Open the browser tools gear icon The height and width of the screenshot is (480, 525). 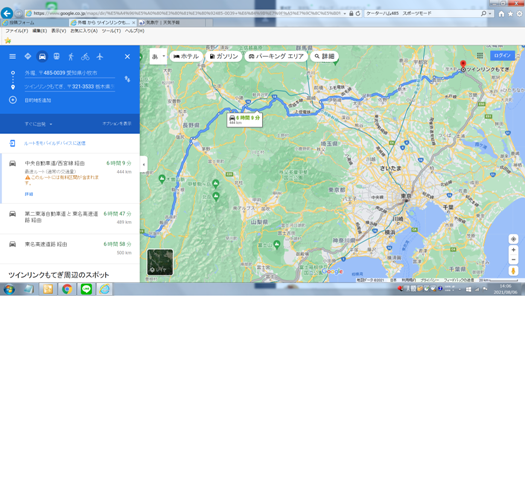520,14
